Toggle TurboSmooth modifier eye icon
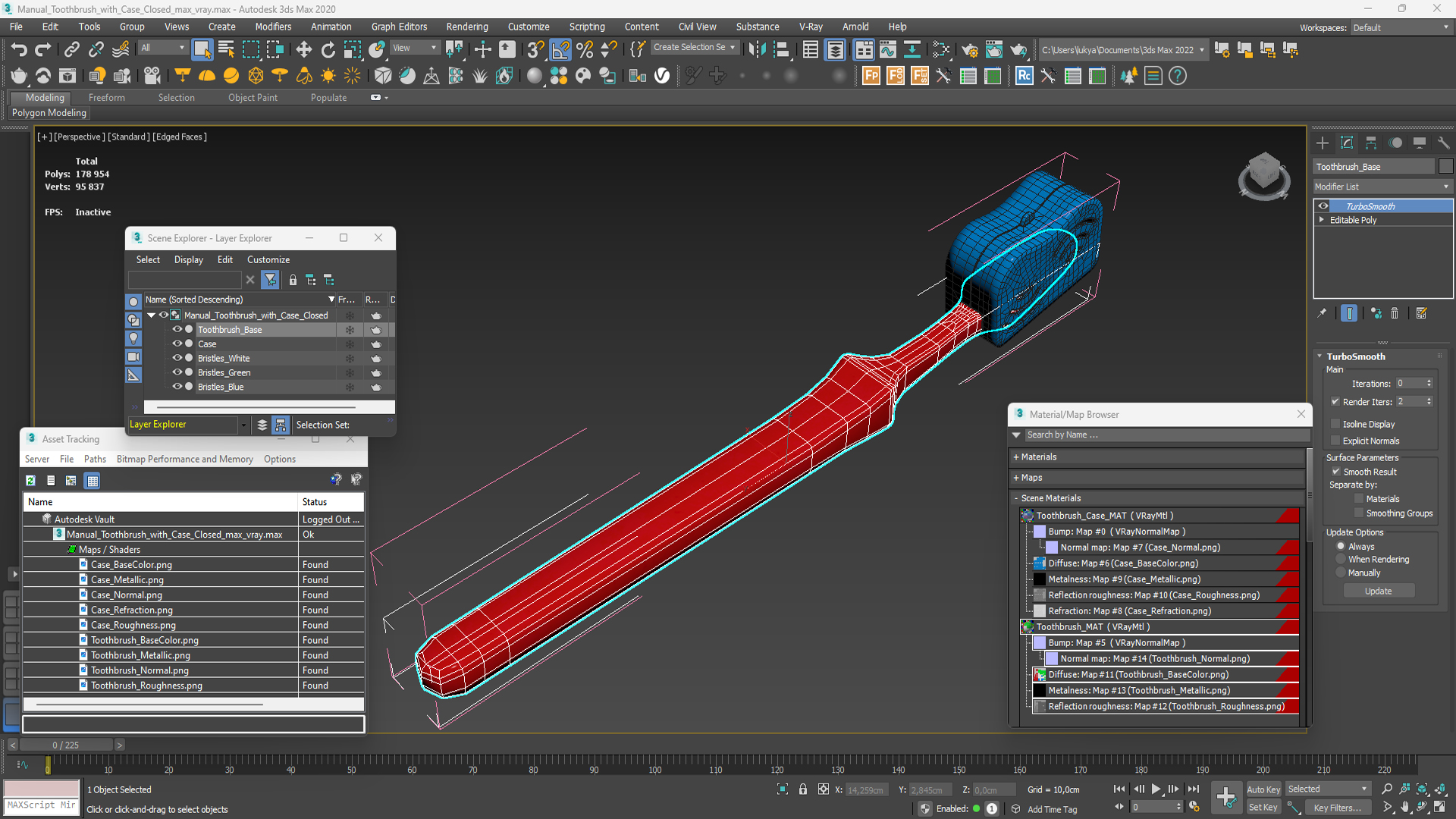The image size is (1456, 819). [1323, 206]
